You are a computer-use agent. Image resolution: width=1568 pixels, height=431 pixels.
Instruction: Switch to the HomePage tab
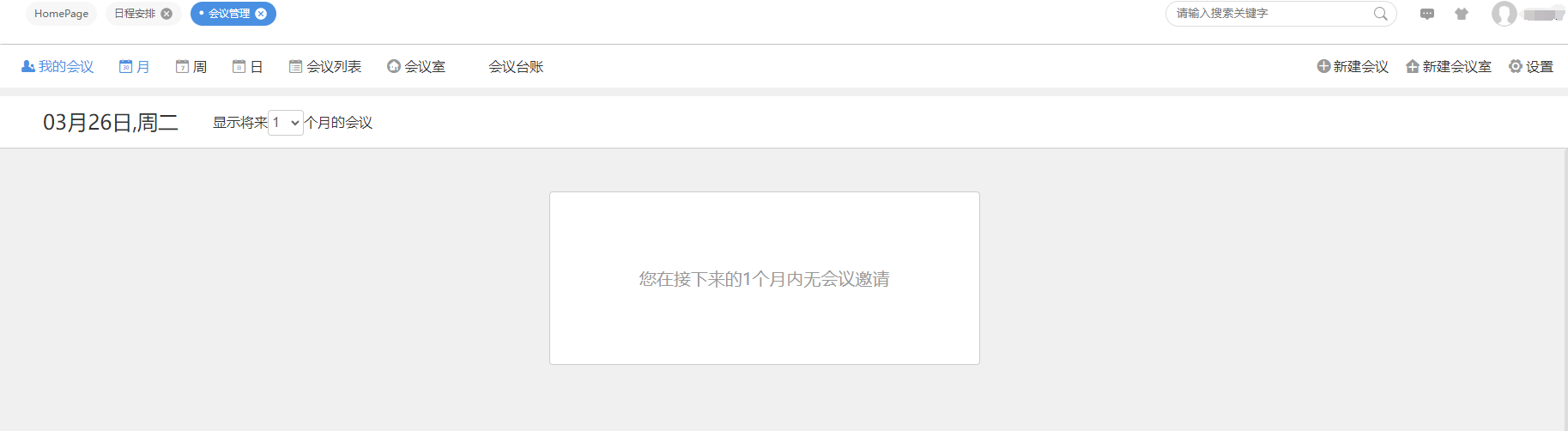[x=61, y=14]
